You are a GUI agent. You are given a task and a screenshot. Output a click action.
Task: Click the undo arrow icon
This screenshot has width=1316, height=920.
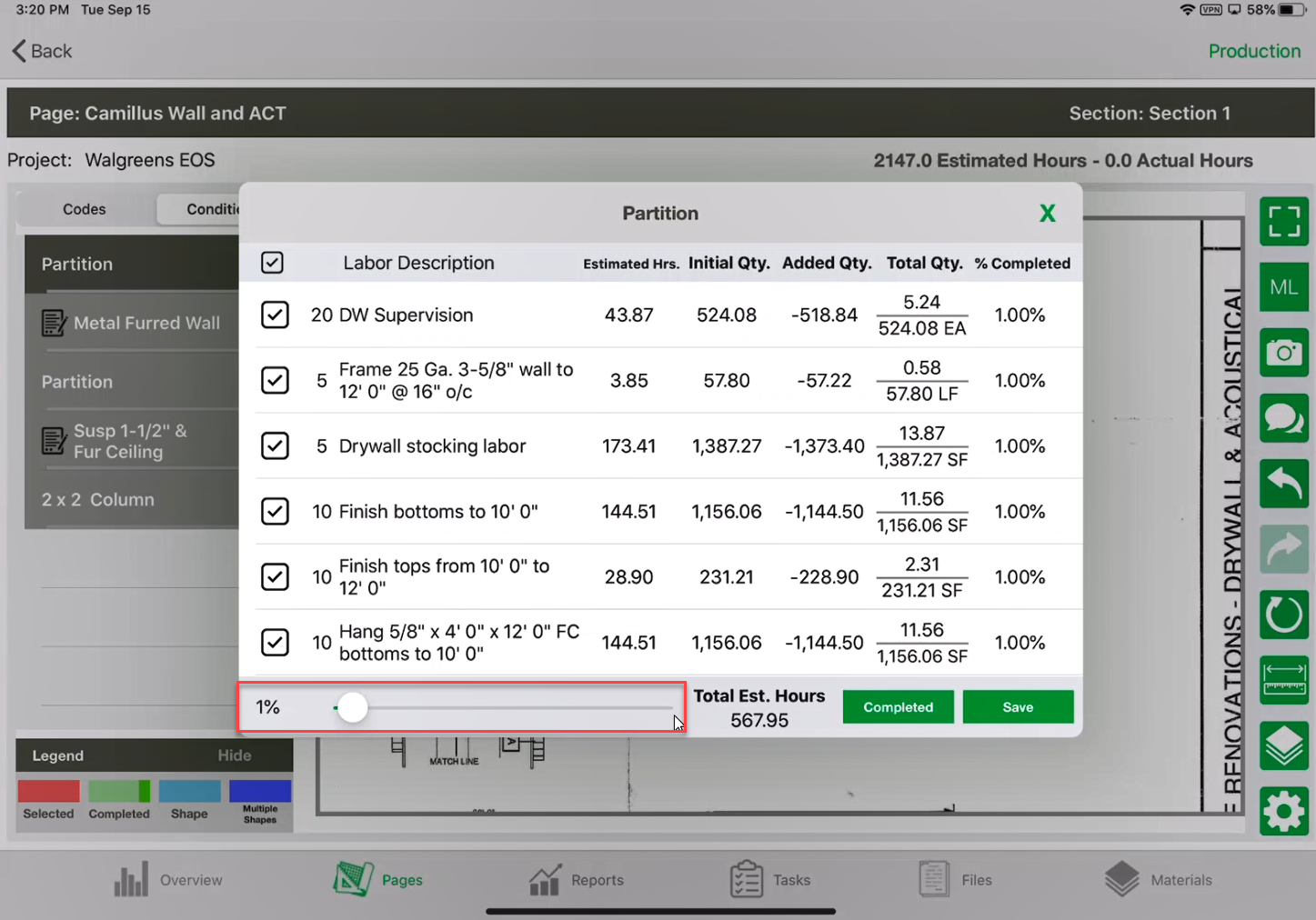coord(1283,484)
